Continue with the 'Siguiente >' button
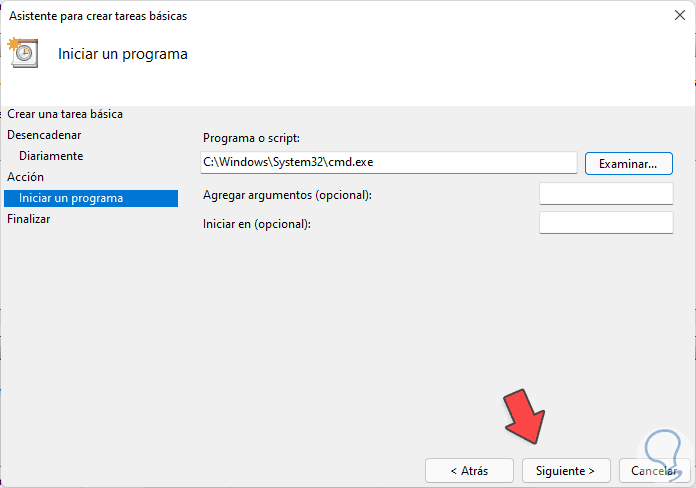Viewport: 696px width, 488px height. tap(566, 470)
